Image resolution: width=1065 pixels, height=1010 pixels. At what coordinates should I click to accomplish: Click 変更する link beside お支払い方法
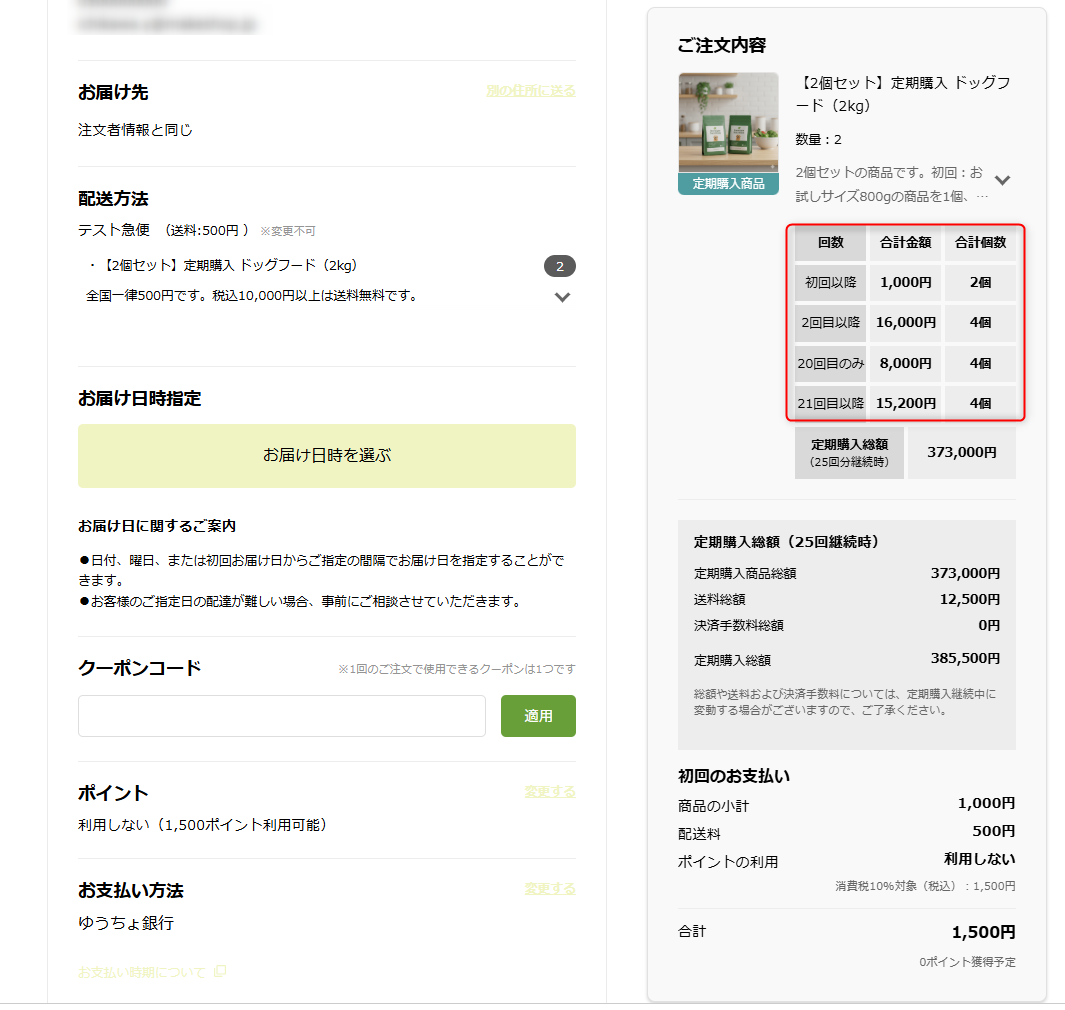click(x=550, y=889)
